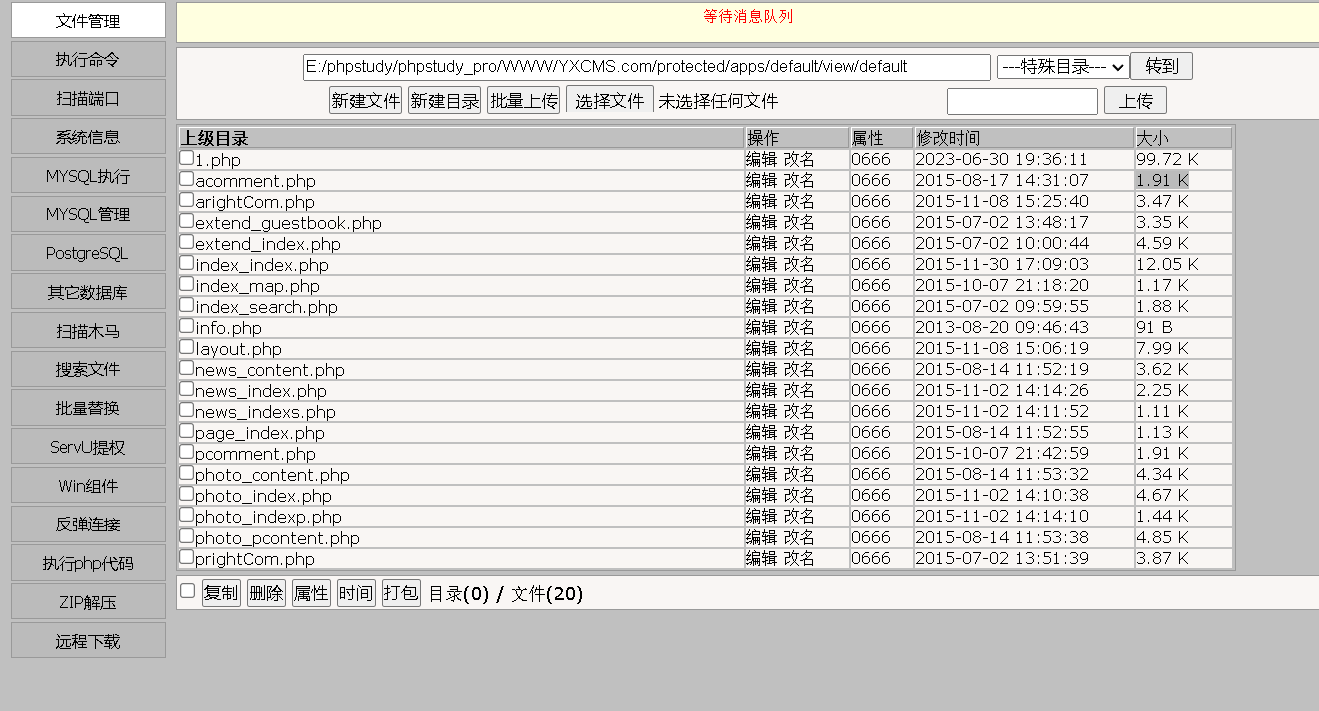
Task: Select 搜索文件 from the left sidebar
Action: click(x=87, y=369)
